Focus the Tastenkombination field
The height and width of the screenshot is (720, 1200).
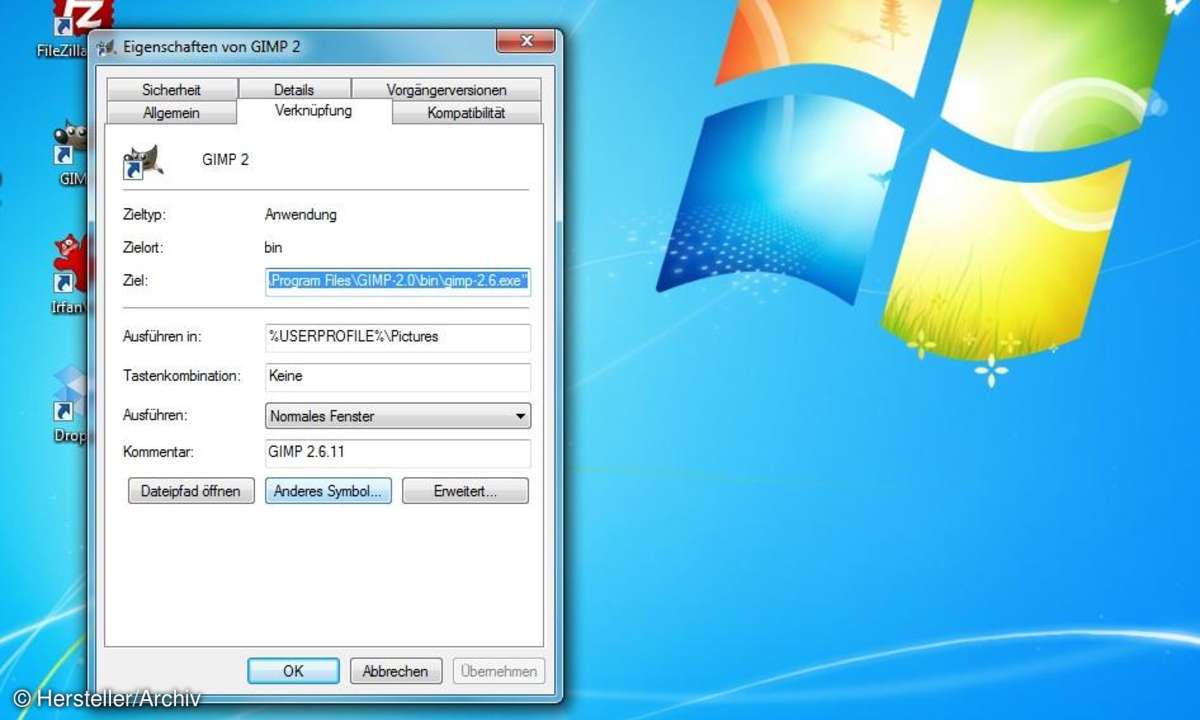point(398,377)
